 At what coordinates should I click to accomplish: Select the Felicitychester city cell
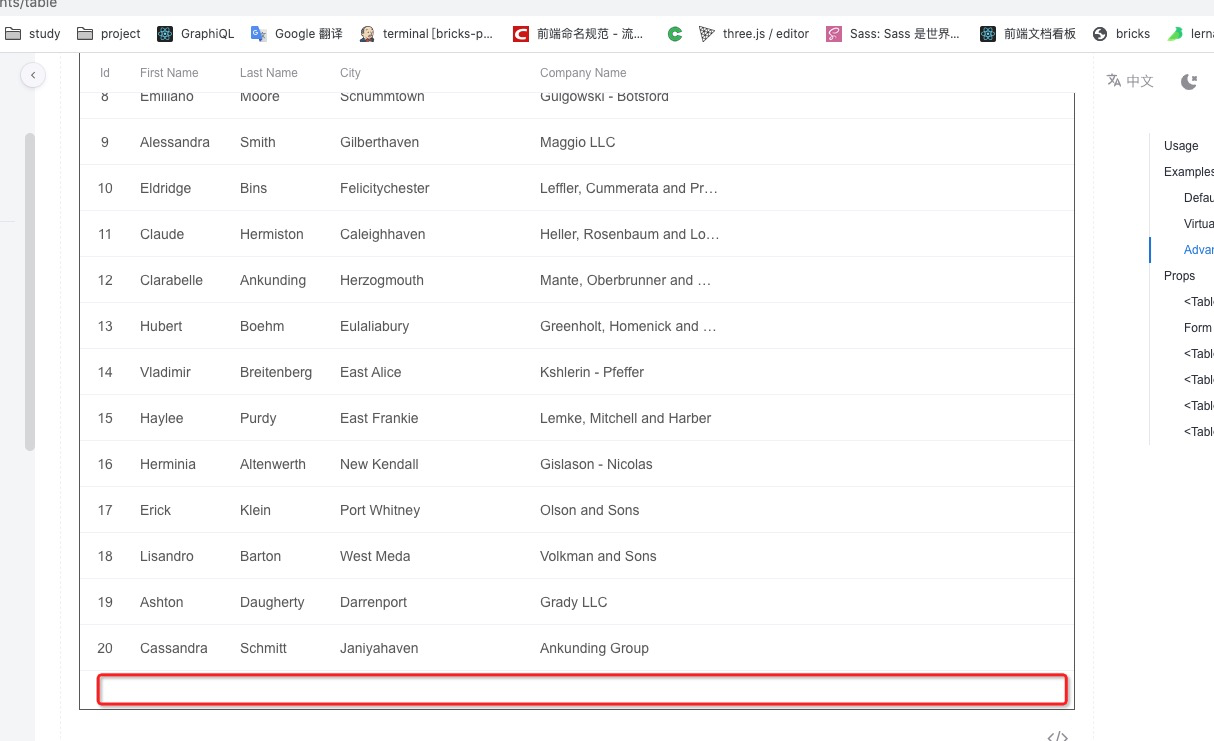385,188
